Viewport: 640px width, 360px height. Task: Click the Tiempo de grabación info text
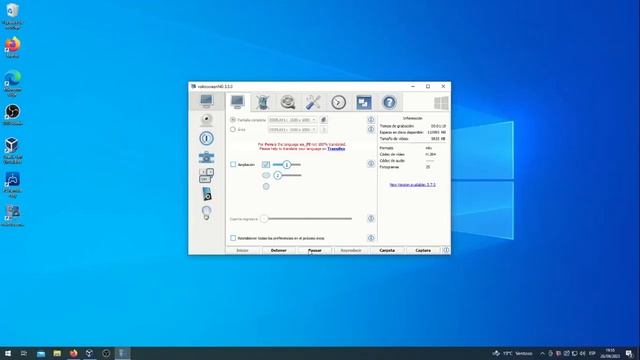pos(397,126)
